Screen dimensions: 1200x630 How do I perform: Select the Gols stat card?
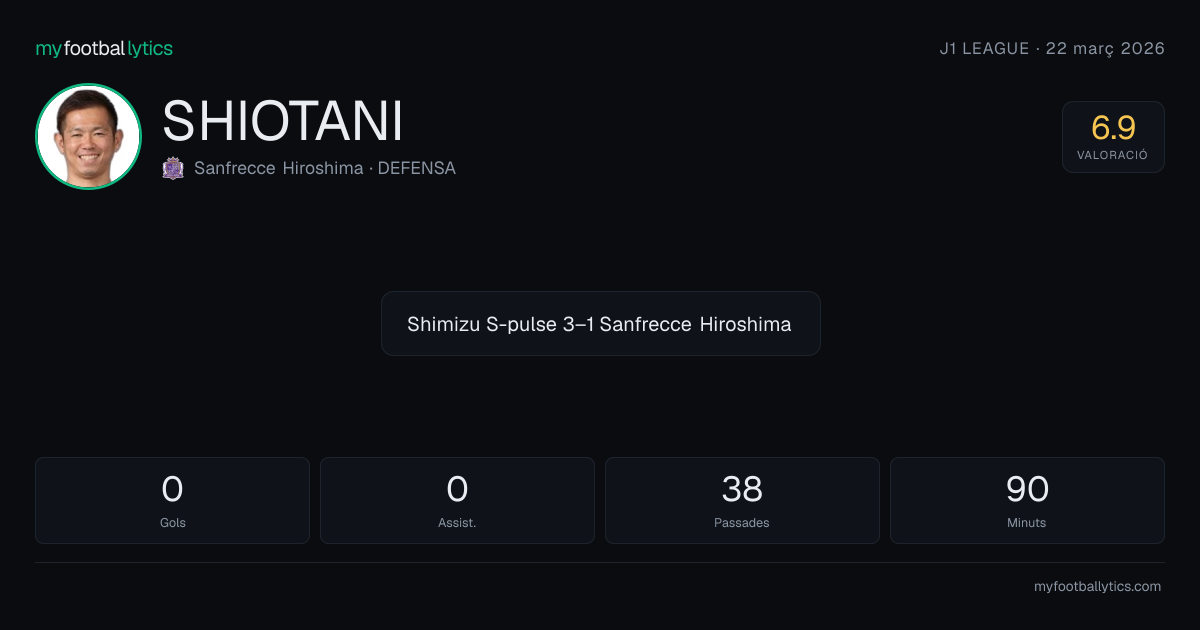172,500
